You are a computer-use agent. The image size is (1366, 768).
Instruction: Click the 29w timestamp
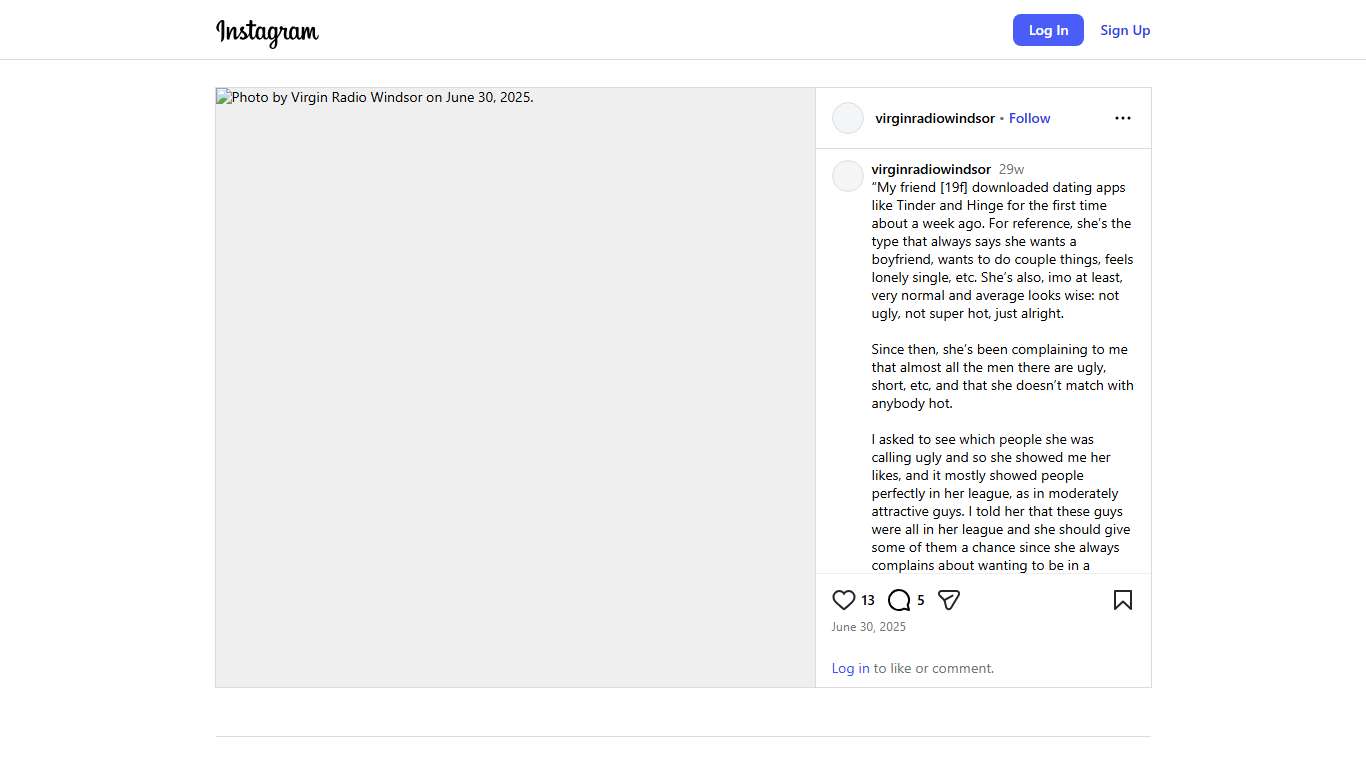point(1011,169)
